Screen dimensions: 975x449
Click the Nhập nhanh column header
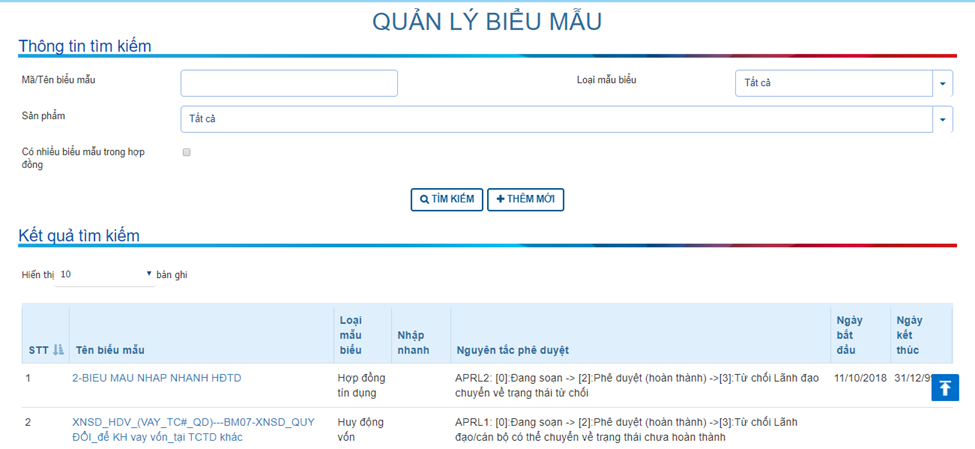(413, 342)
